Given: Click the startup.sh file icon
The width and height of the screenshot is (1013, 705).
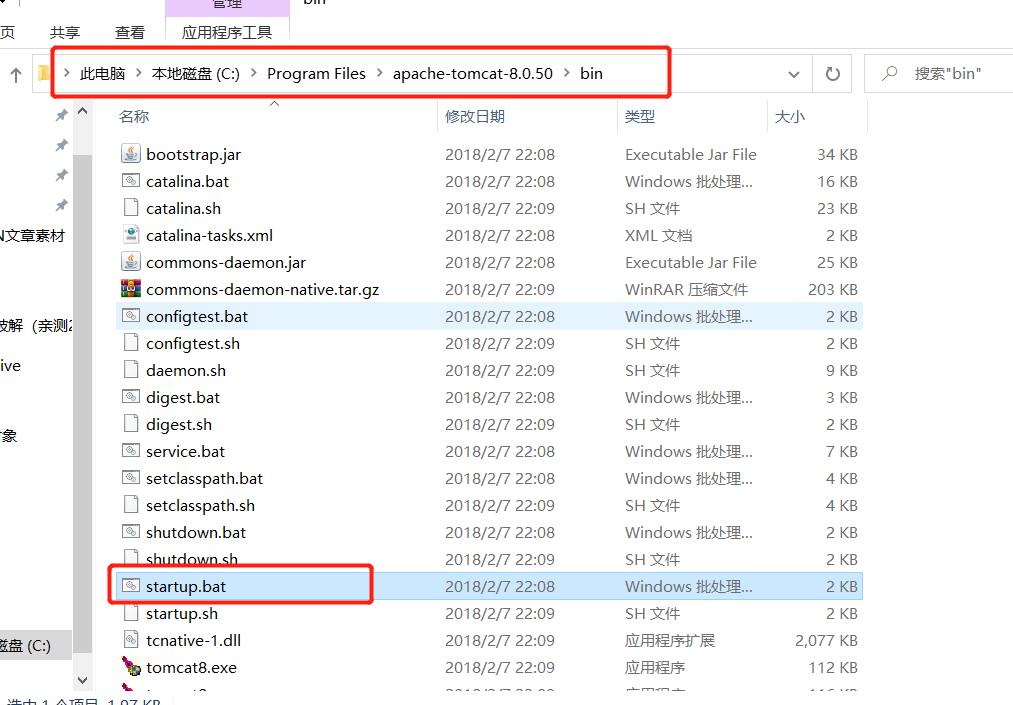Looking at the screenshot, I should click(x=131, y=613).
